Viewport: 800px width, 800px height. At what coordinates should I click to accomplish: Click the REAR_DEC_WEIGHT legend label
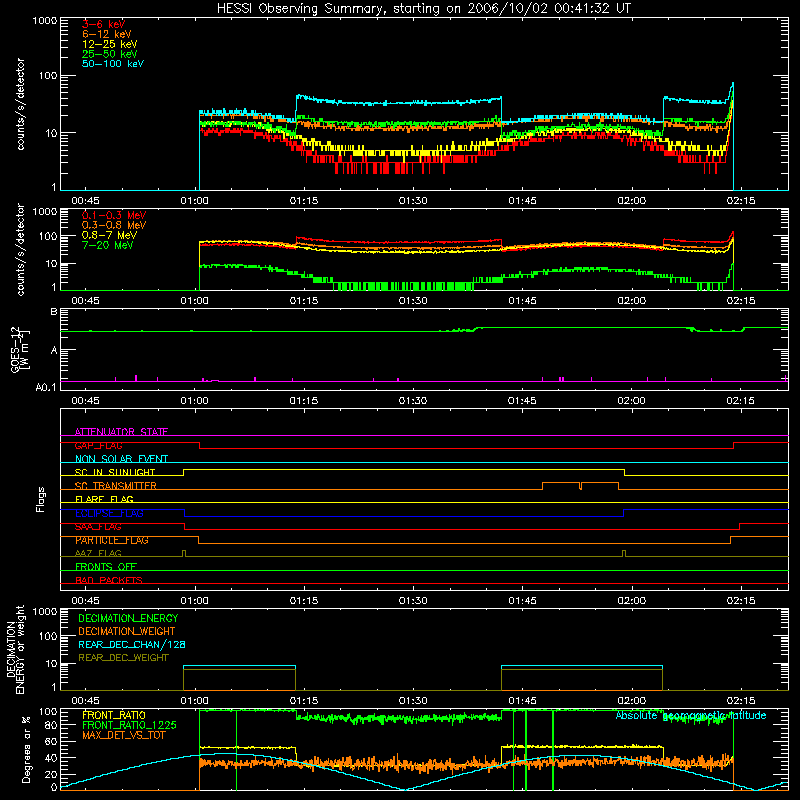(x=123, y=658)
